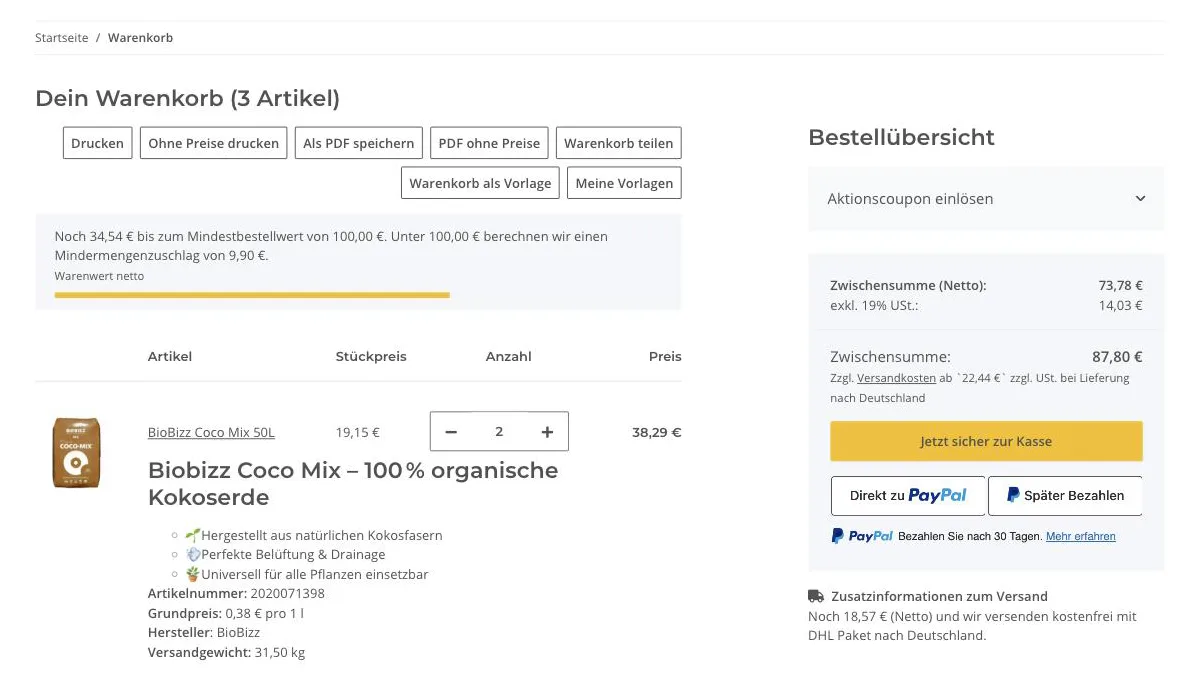Click Zusatzinformationen zum Versand text
This screenshot has height=675, width=1200.
point(939,596)
